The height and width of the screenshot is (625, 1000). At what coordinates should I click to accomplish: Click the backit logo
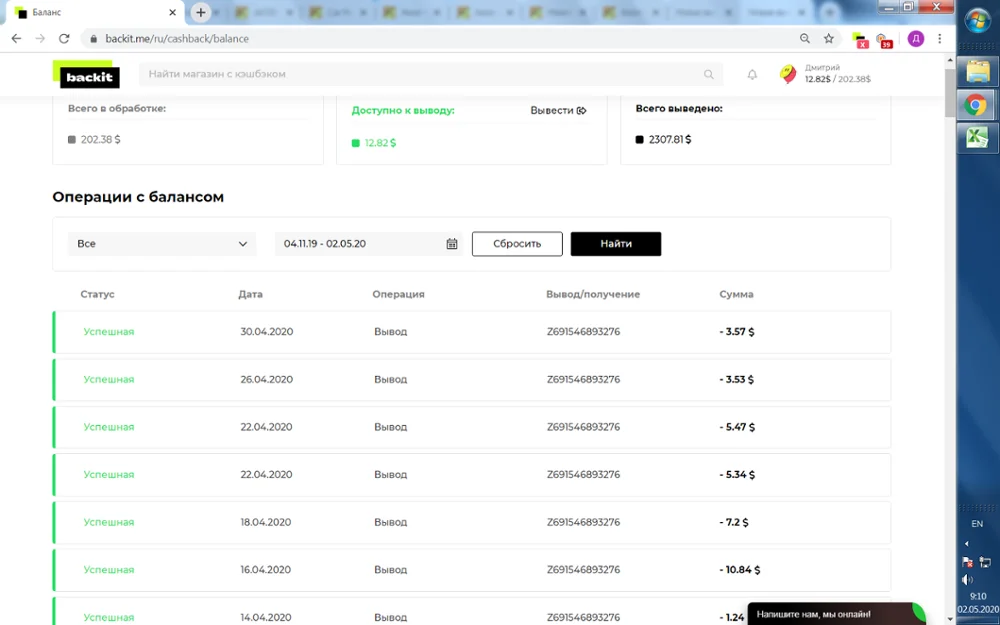(x=86, y=74)
